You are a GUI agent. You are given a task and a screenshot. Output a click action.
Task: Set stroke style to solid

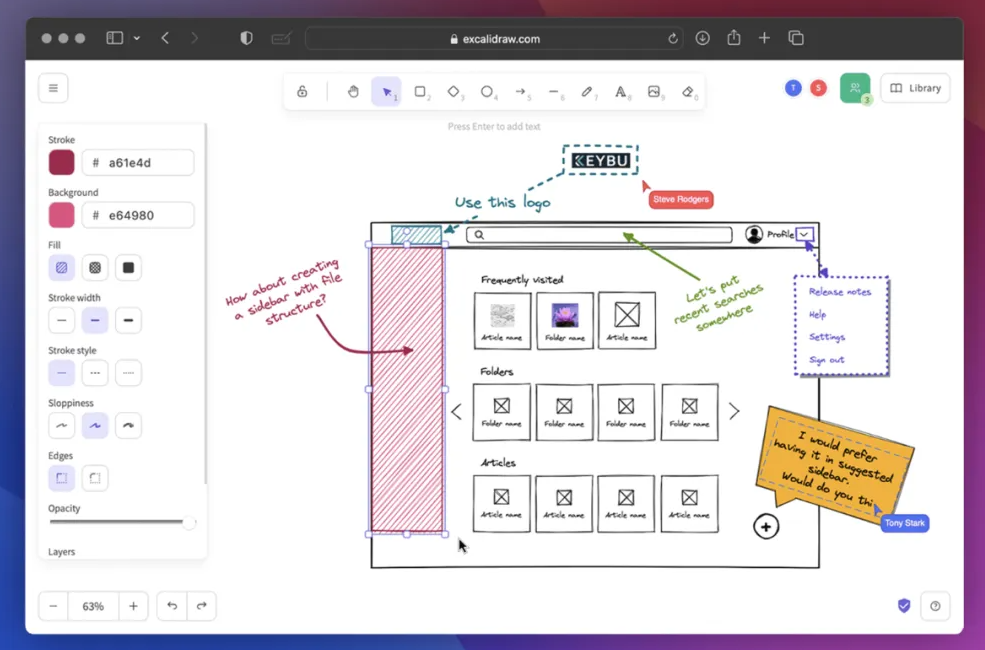click(x=62, y=373)
